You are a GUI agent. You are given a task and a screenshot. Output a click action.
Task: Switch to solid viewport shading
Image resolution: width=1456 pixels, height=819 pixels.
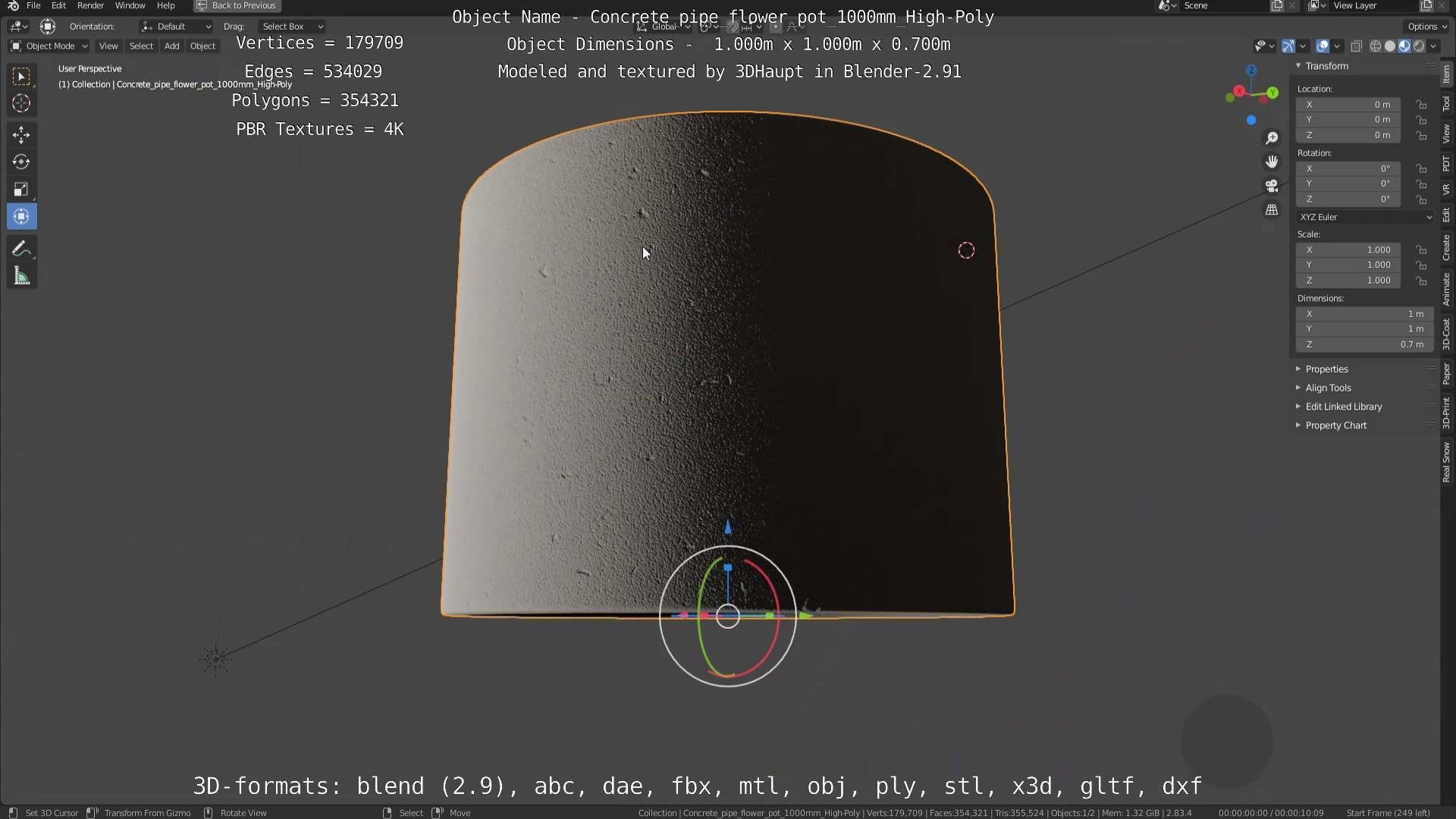[1390, 46]
